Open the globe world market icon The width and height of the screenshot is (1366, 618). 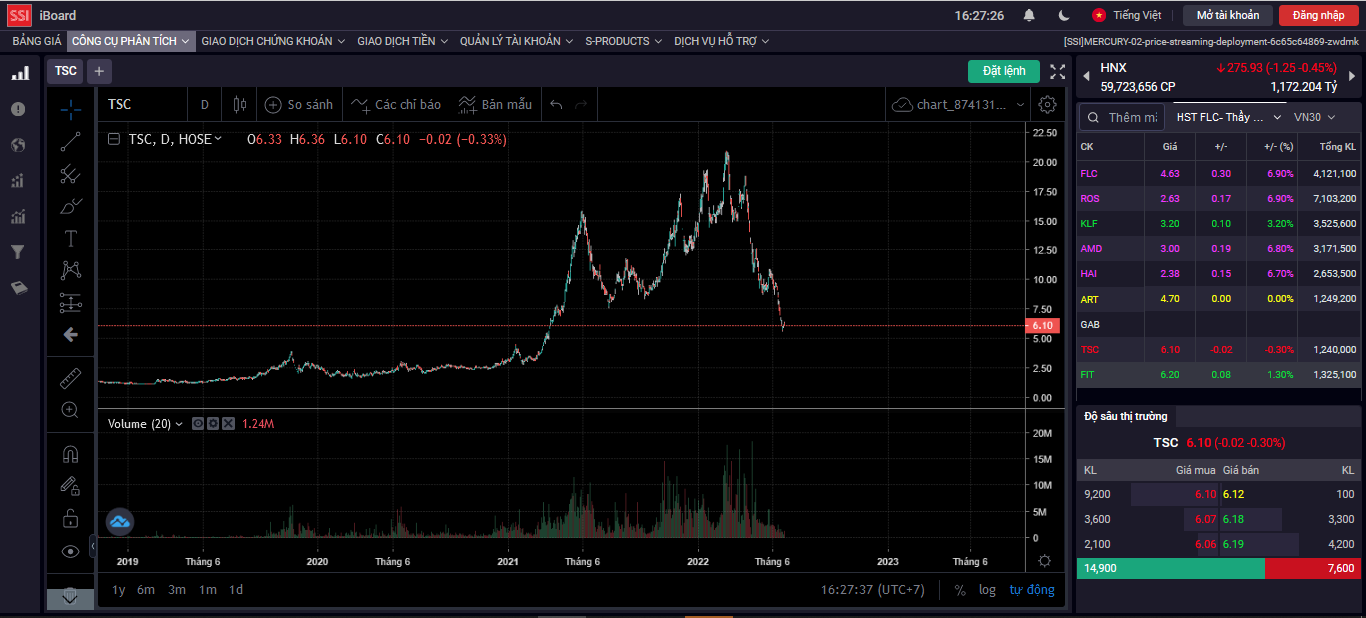pos(18,145)
